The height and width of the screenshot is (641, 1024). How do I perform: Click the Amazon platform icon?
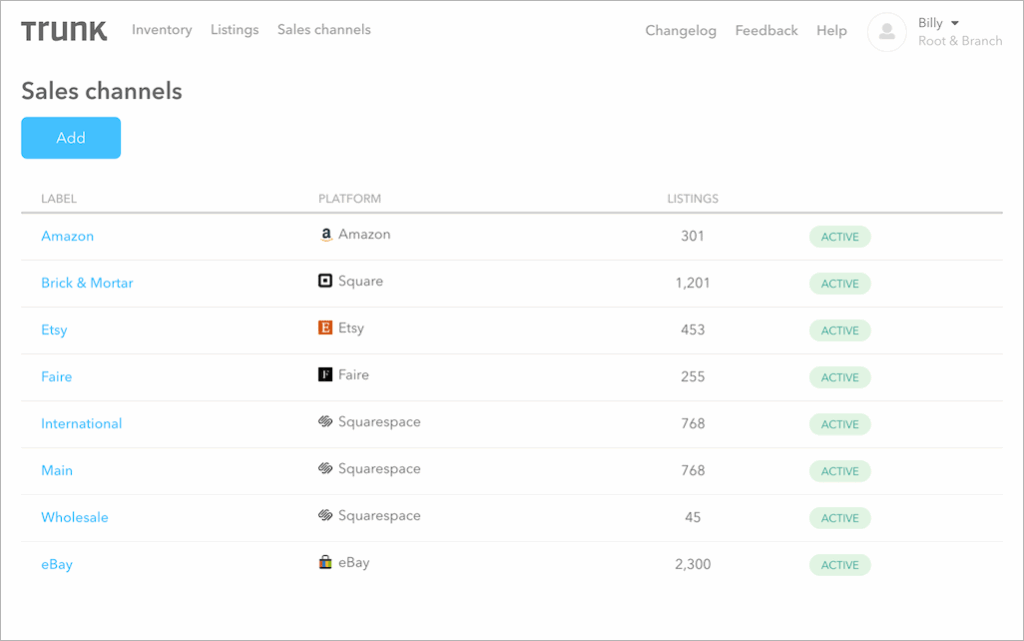(326, 235)
